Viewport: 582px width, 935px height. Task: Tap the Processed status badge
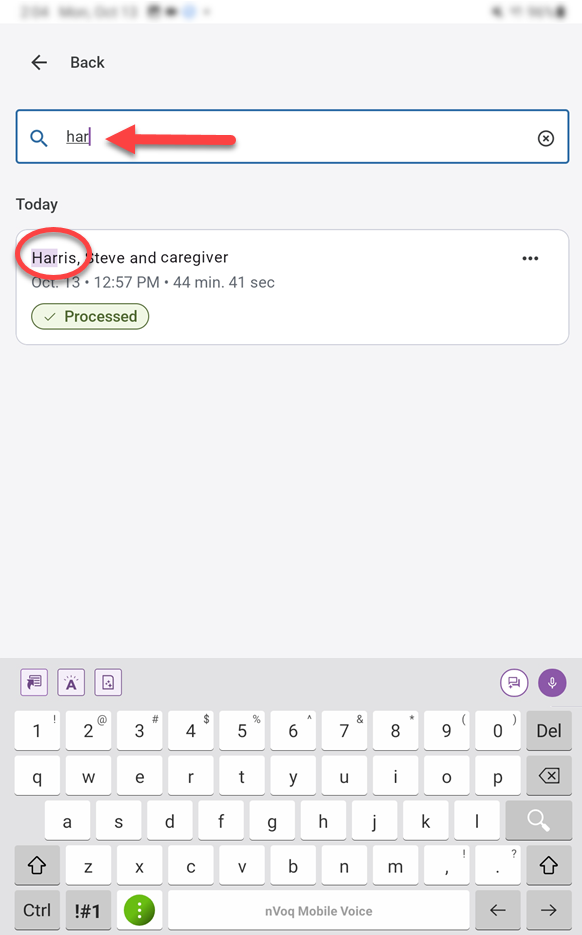pyautogui.click(x=90, y=316)
